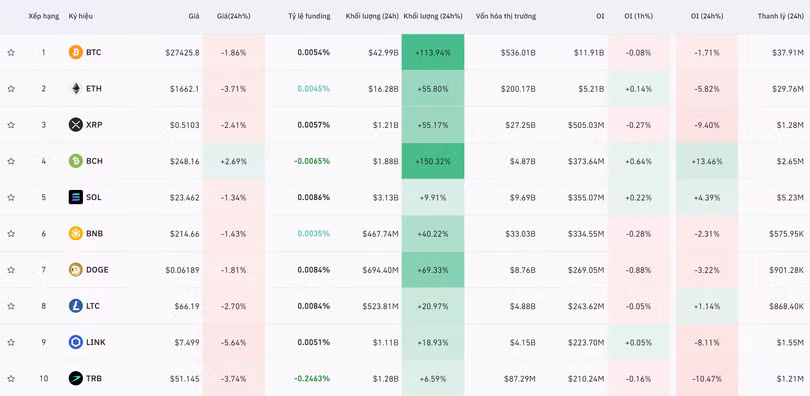Sort by OI (24h%) column header
This screenshot has height=396, width=810.
click(707, 16)
